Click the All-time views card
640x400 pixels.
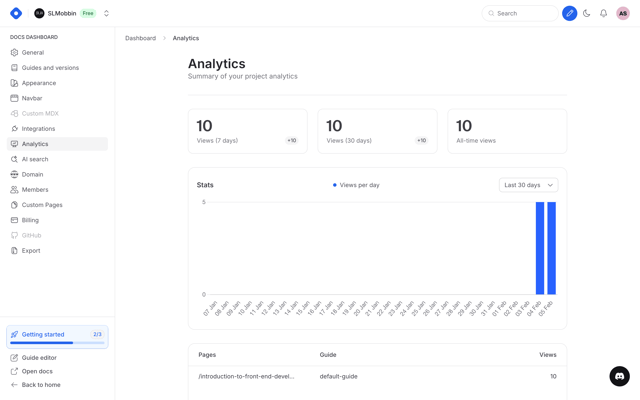(507, 131)
